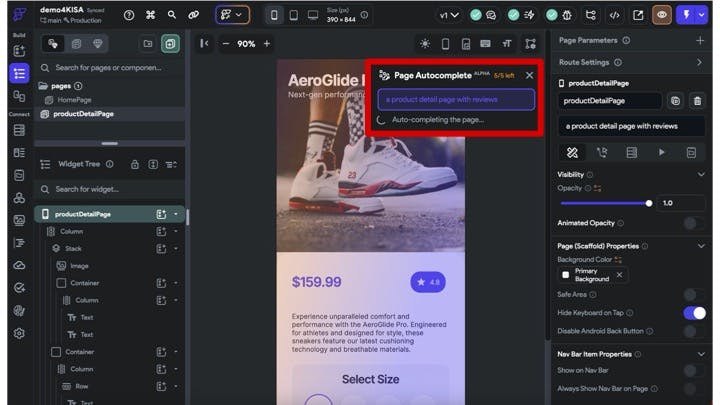720x405 pixels.
Task: Click the search magnifier in top bar
Action: 172,15
